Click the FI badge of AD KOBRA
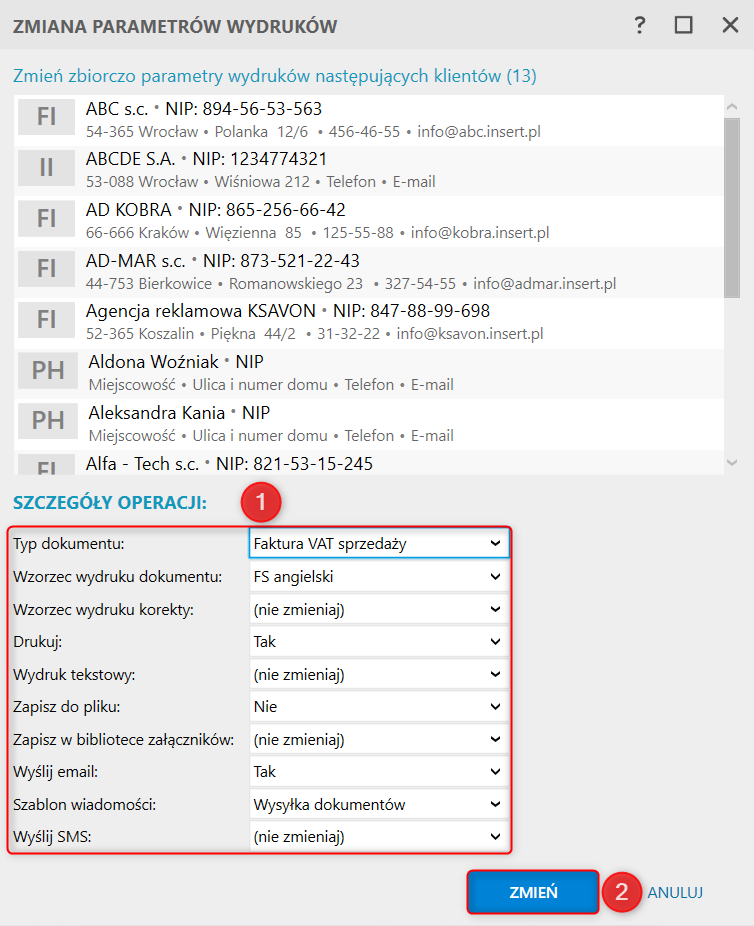This screenshot has height=926, width=754. tap(46, 219)
